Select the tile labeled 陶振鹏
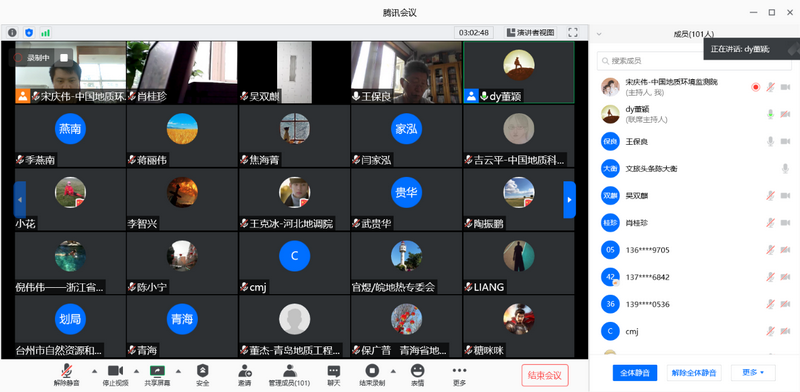 [x=518, y=200]
